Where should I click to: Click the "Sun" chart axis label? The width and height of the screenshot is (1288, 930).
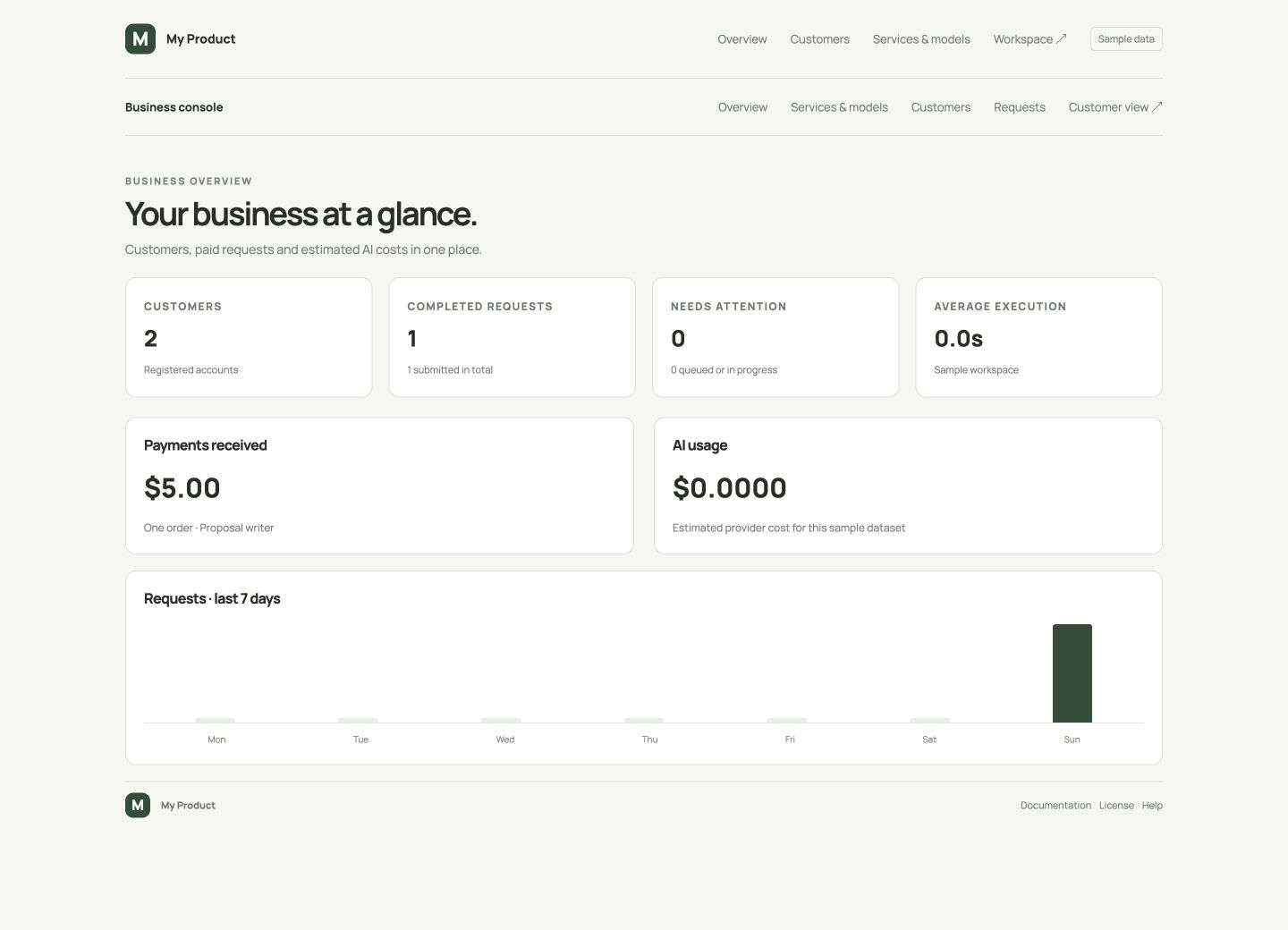[1072, 740]
